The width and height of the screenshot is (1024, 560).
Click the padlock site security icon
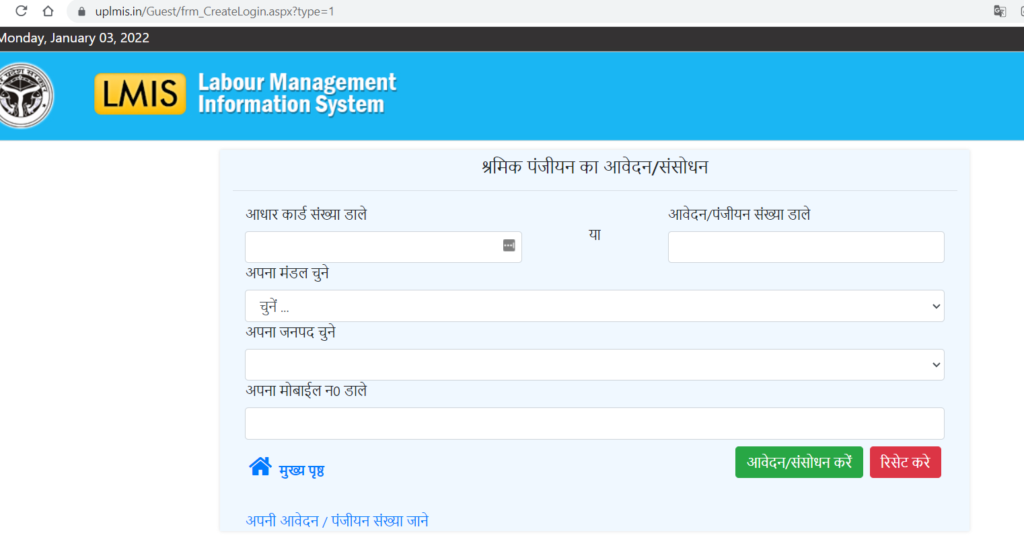pos(82,11)
